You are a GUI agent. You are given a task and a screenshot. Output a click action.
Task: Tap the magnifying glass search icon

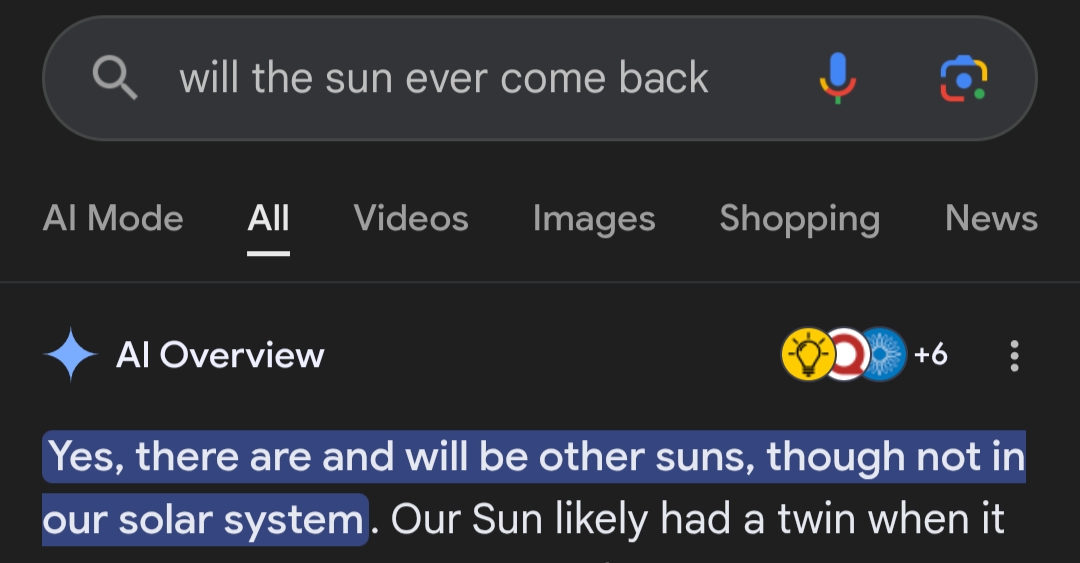[x=114, y=77]
